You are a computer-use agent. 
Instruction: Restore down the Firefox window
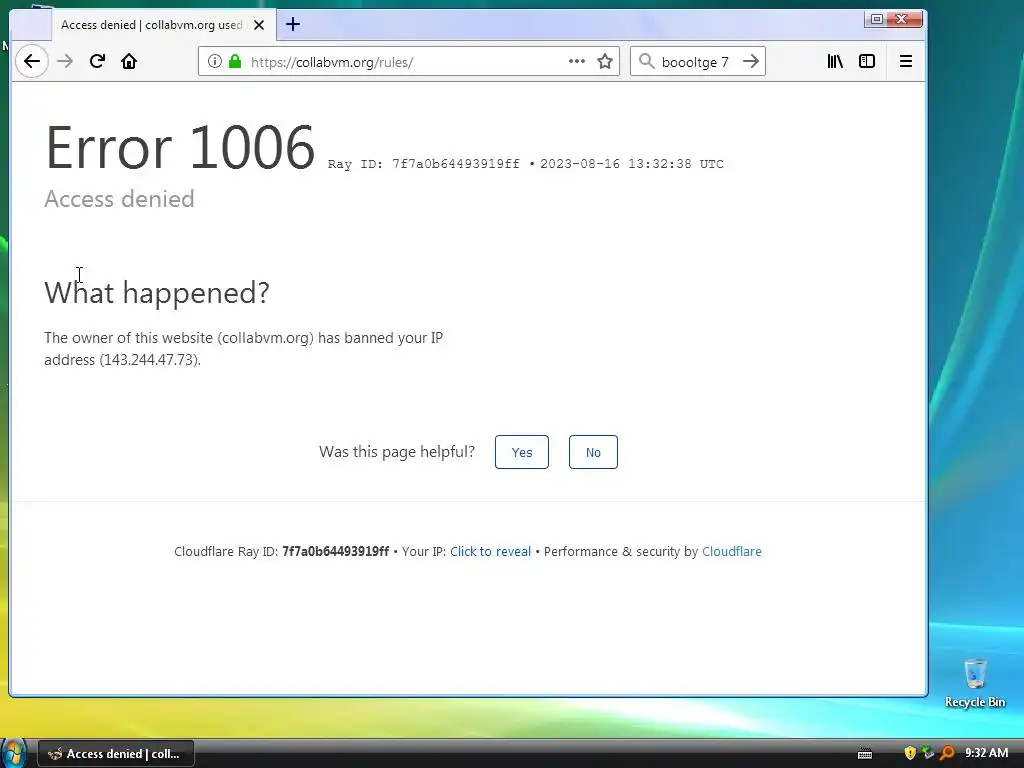click(876, 19)
